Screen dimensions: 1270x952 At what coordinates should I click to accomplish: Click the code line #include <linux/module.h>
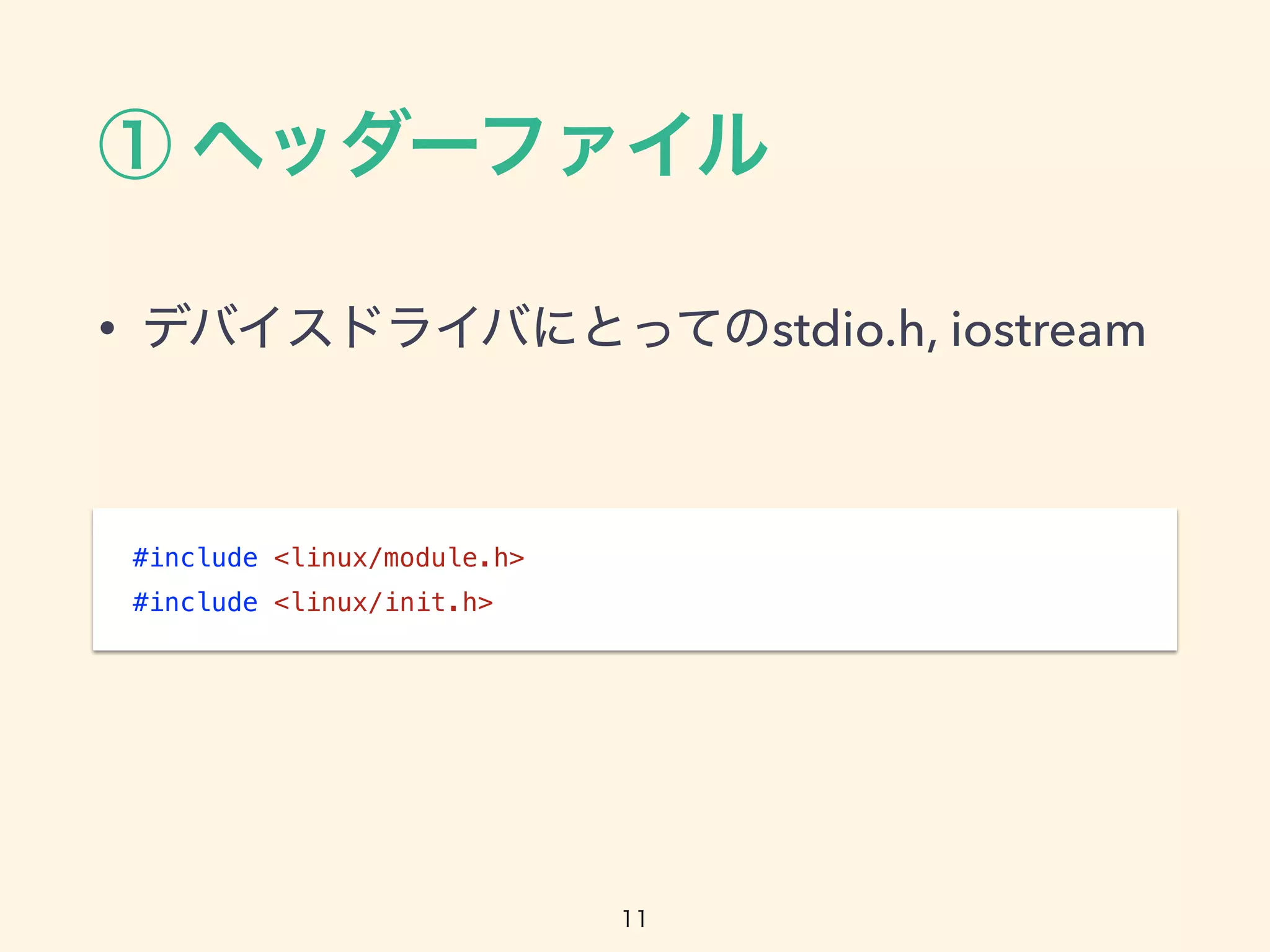click(329, 558)
